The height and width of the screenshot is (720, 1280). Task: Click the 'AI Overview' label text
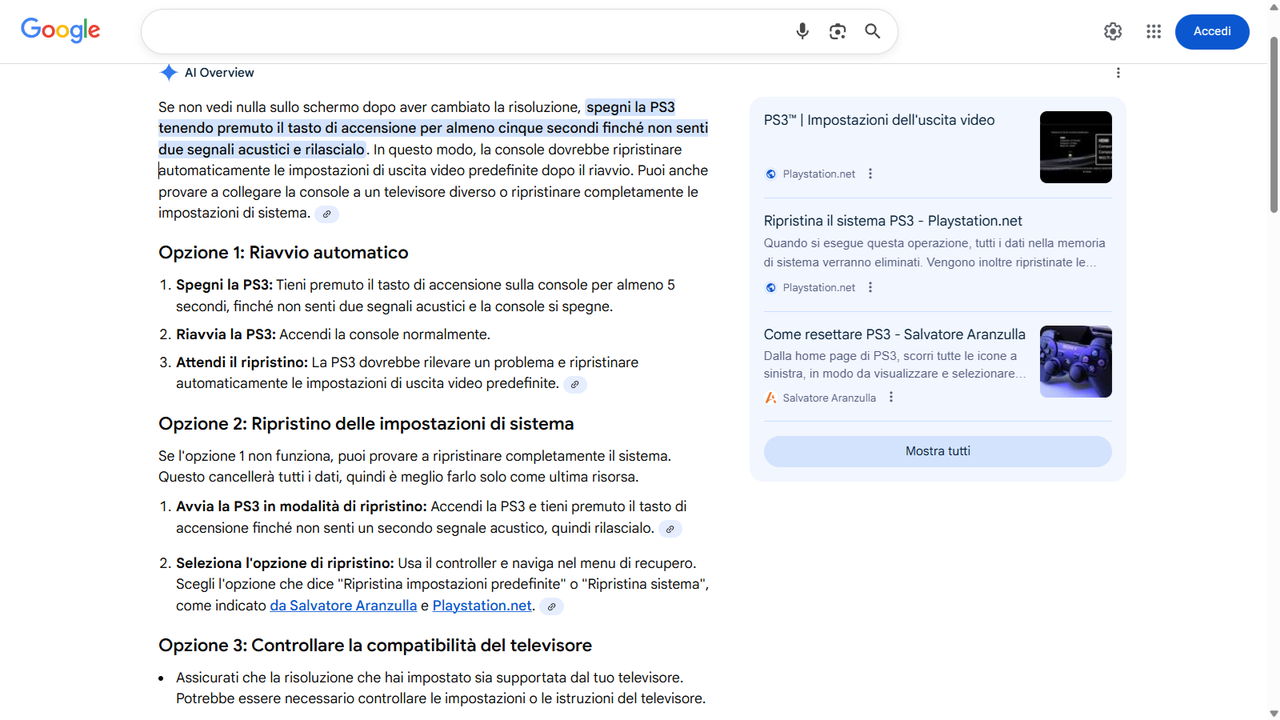[x=219, y=73]
